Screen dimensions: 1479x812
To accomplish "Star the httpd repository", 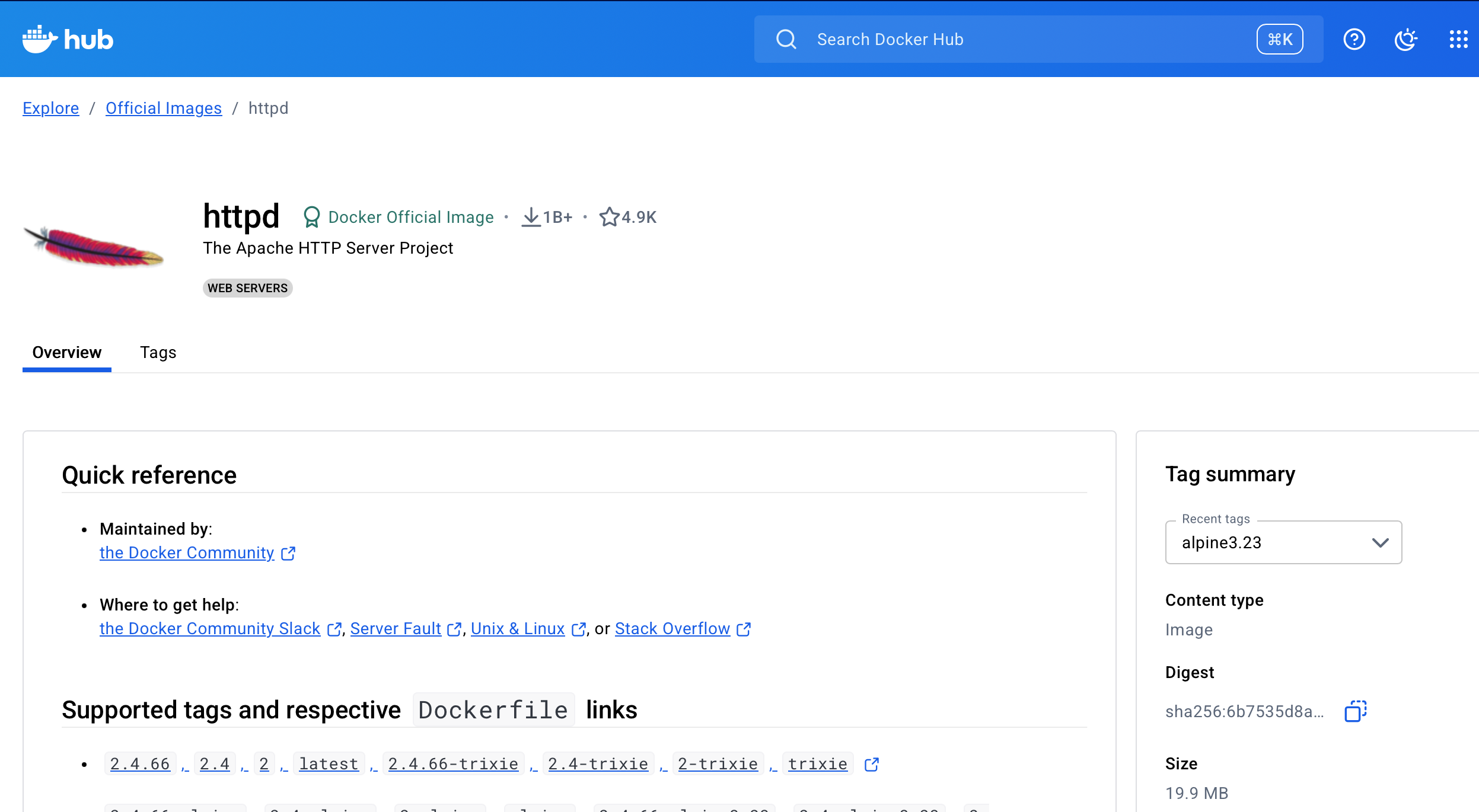I will [610, 216].
